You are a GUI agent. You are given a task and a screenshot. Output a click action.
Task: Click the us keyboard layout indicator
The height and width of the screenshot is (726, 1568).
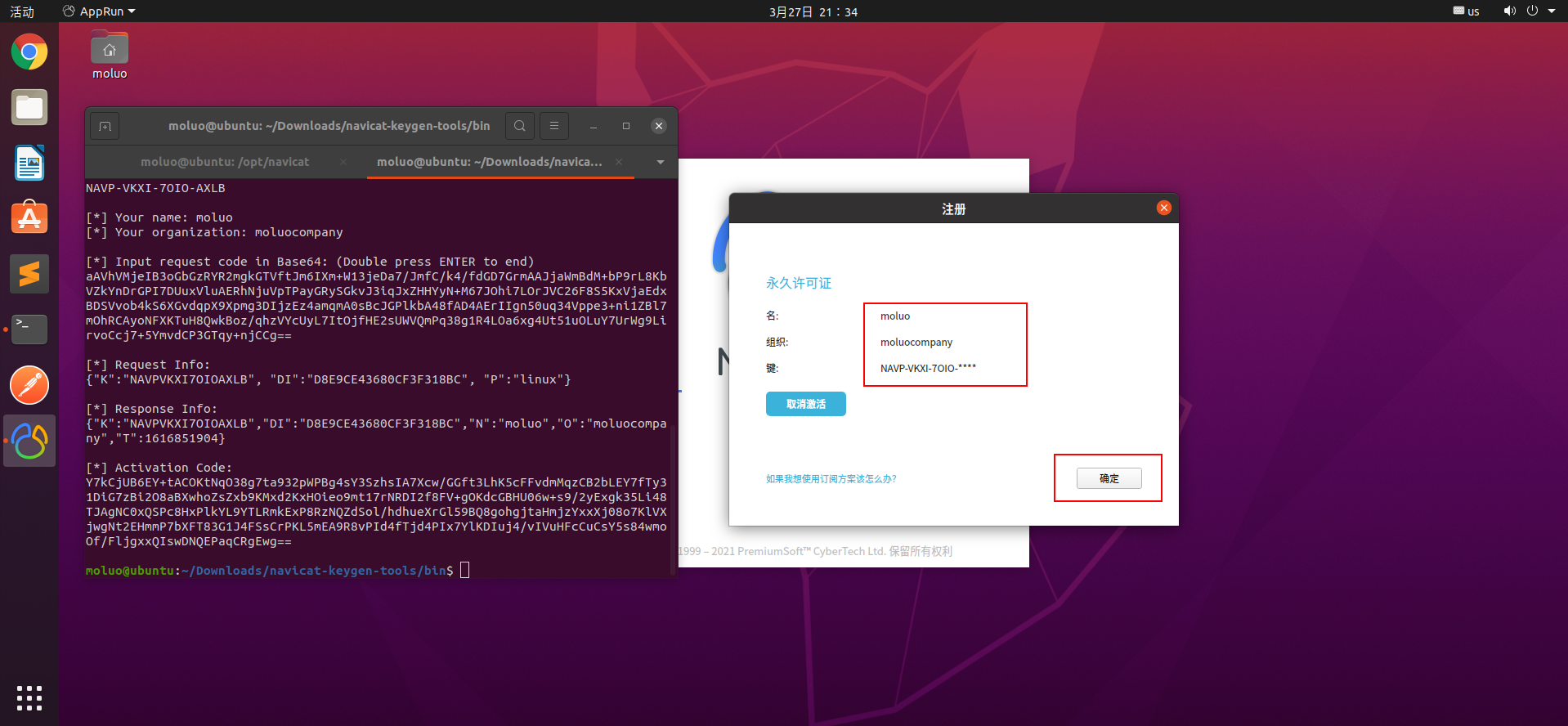(x=1467, y=11)
